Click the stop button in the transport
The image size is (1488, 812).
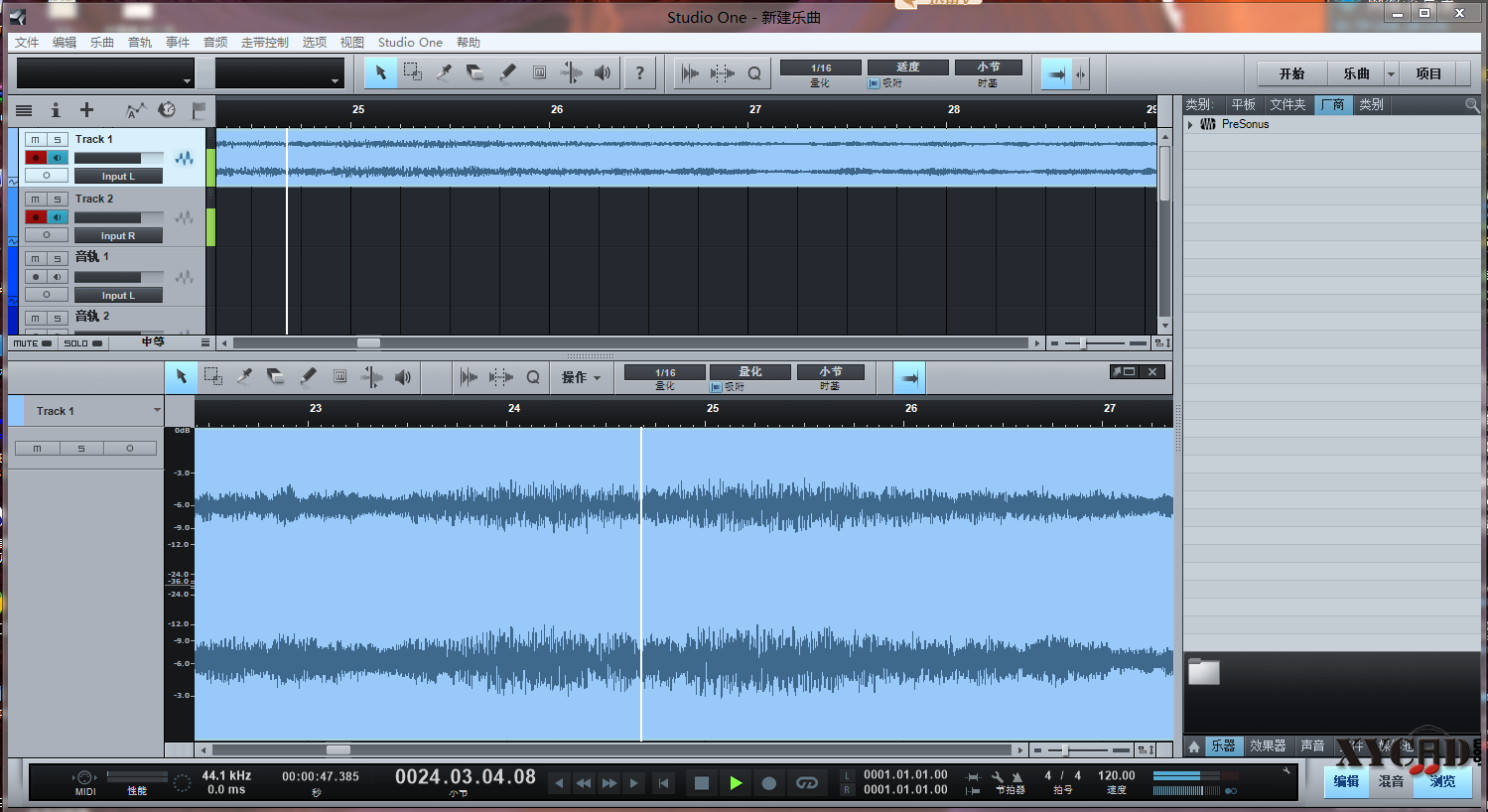tap(702, 783)
